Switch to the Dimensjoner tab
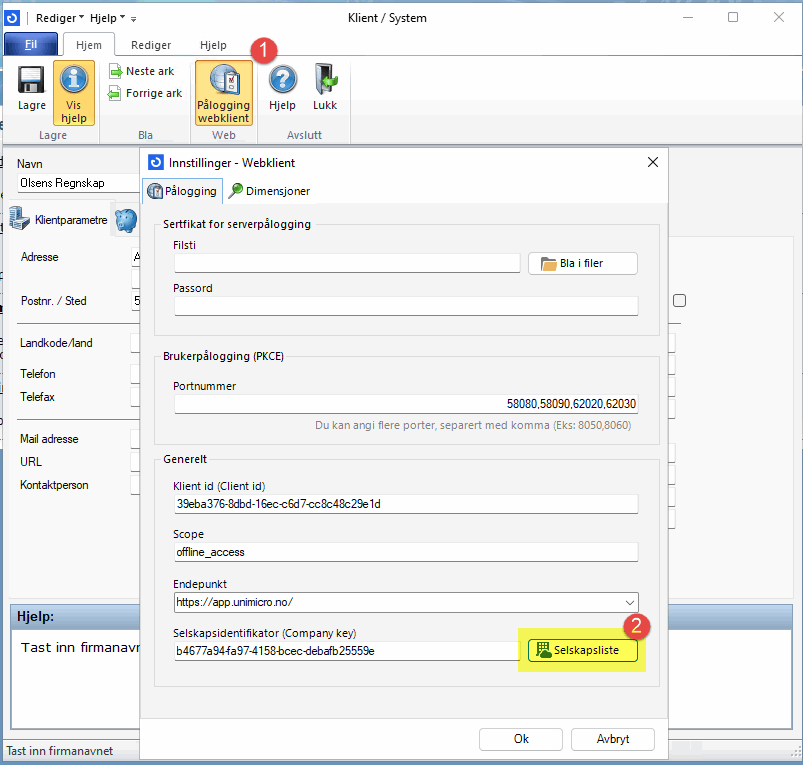This screenshot has height=765, width=803. pyautogui.click(x=270, y=190)
